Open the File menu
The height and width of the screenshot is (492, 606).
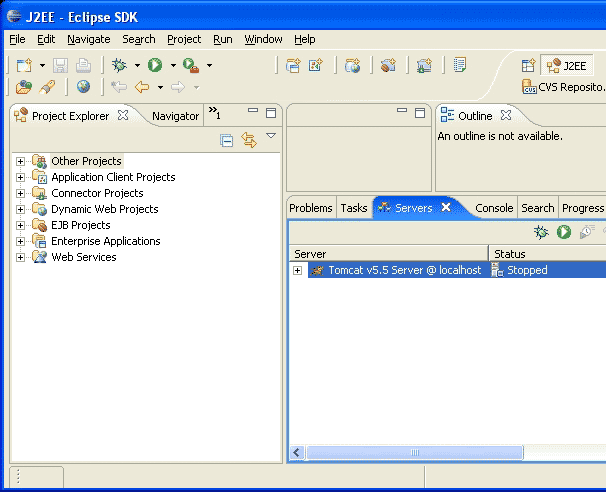(17, 39)
